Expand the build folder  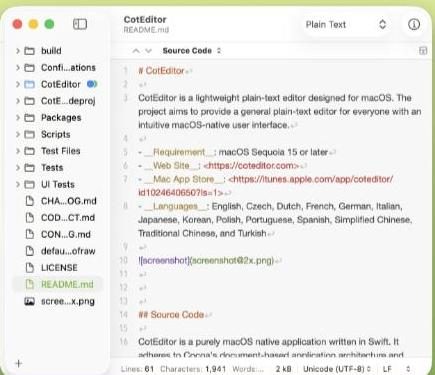pyautogui.click(x=18, y=51)
